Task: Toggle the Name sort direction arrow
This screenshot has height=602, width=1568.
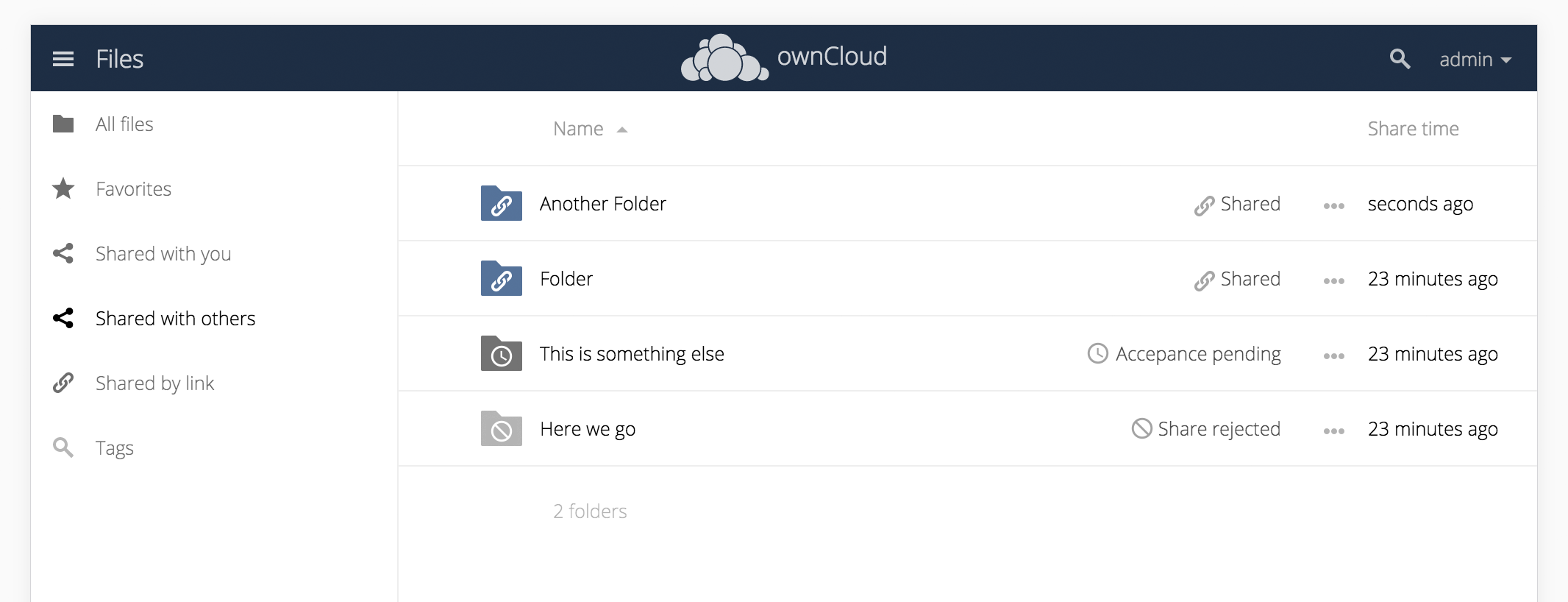Action: point(622,130)
